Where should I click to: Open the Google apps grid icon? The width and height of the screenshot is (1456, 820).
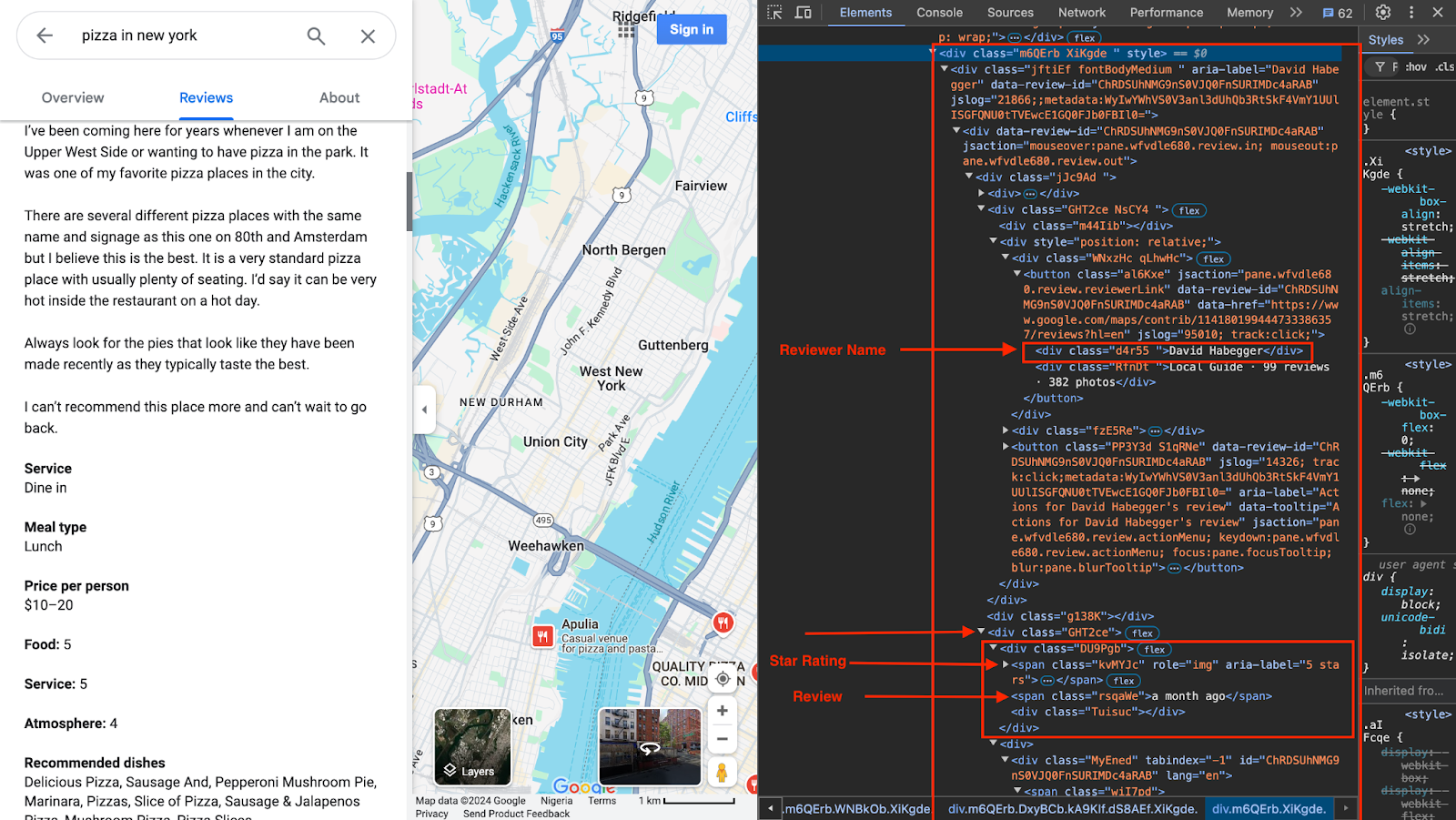(x=626, y=29)
